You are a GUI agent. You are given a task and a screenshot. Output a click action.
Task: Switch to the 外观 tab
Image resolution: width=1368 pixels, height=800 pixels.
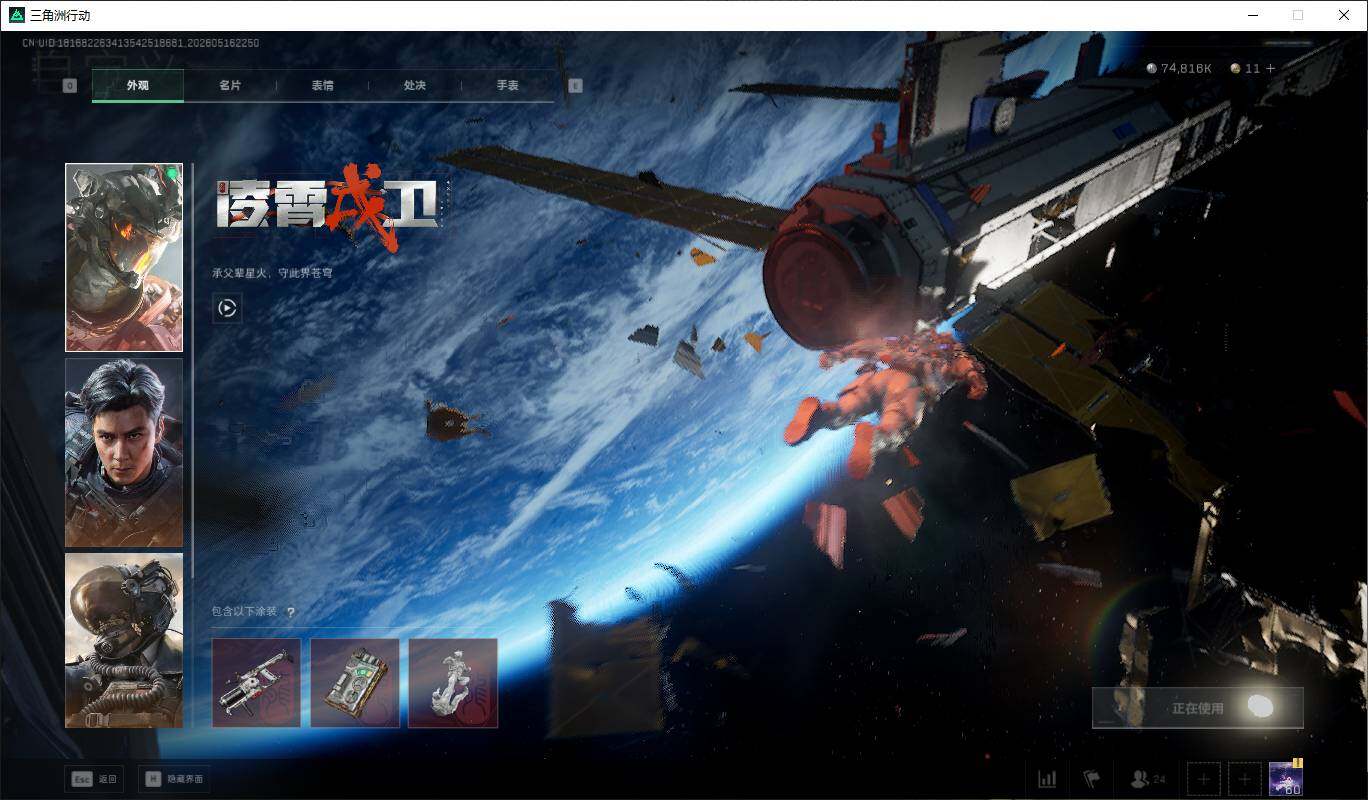pos(138,86)
